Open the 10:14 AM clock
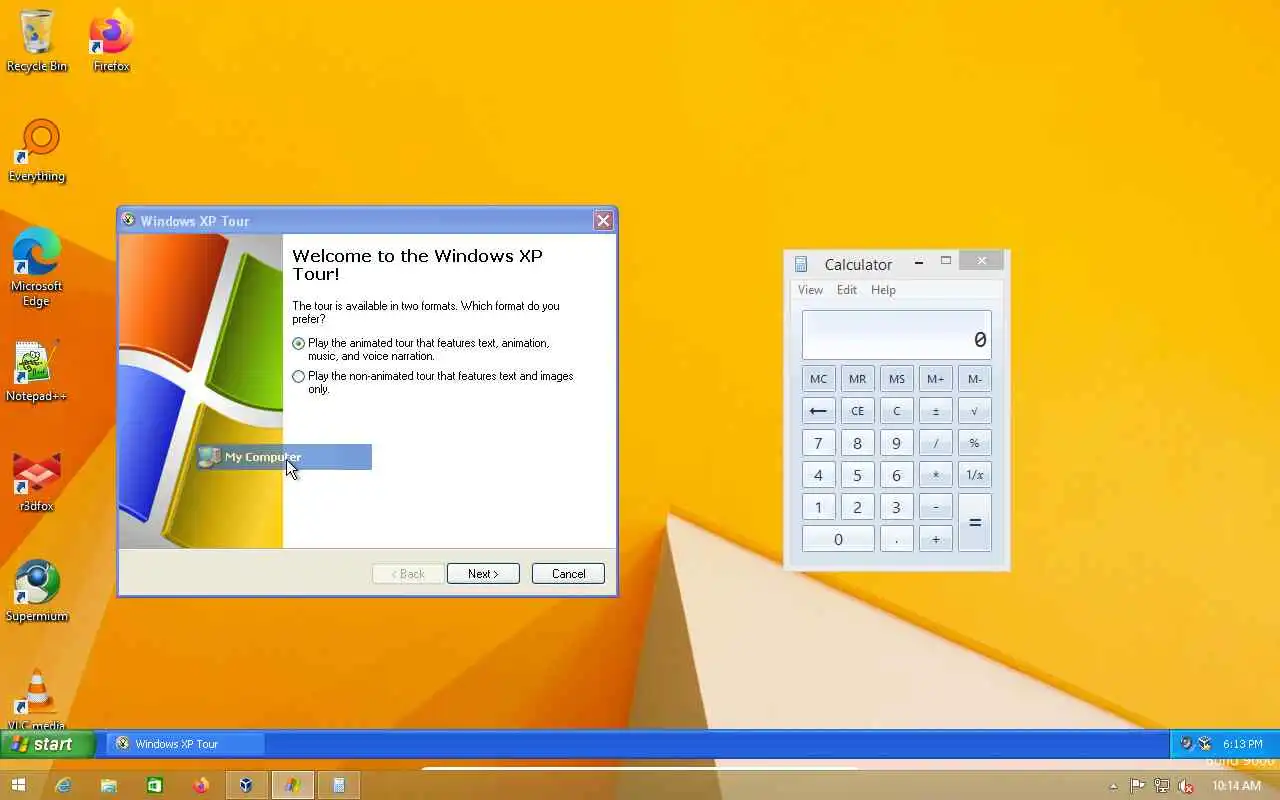 pos(1236,786)
